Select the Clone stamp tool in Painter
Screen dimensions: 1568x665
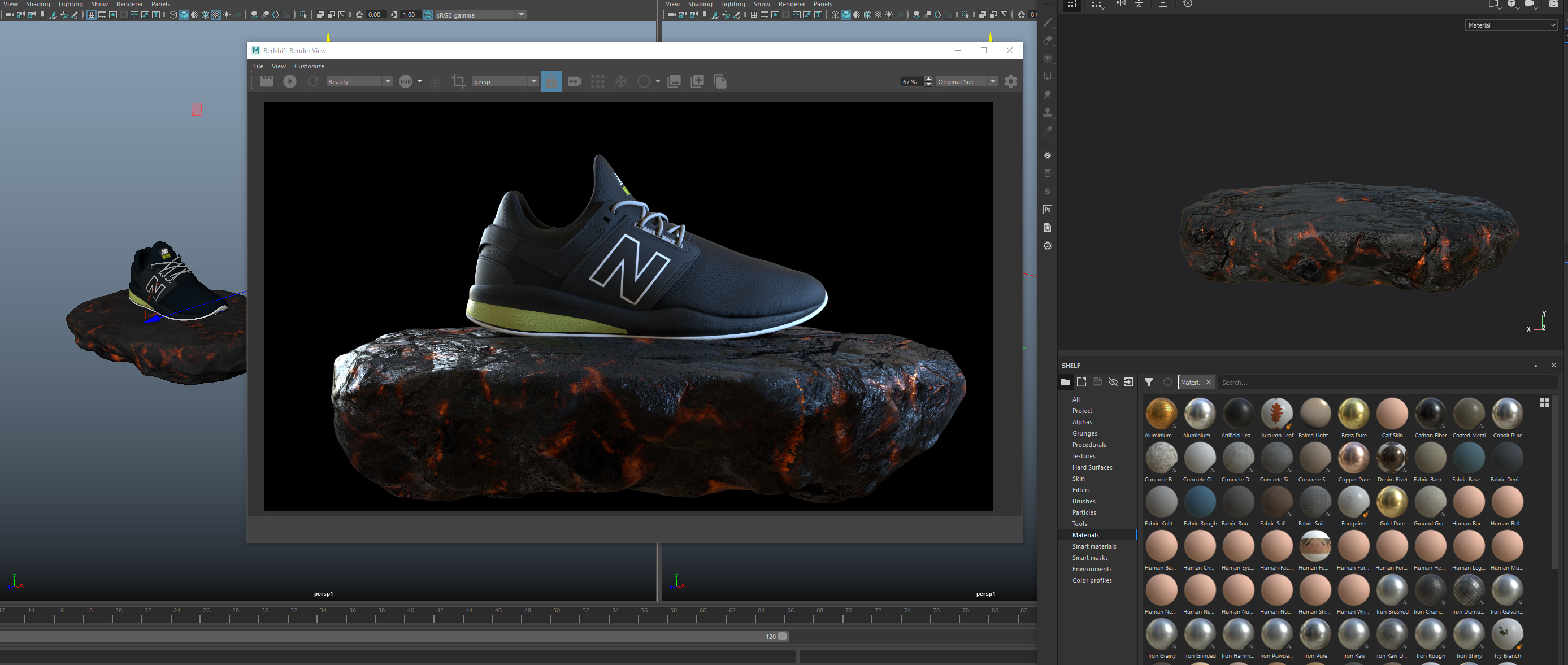click(x=1048, y=112)
